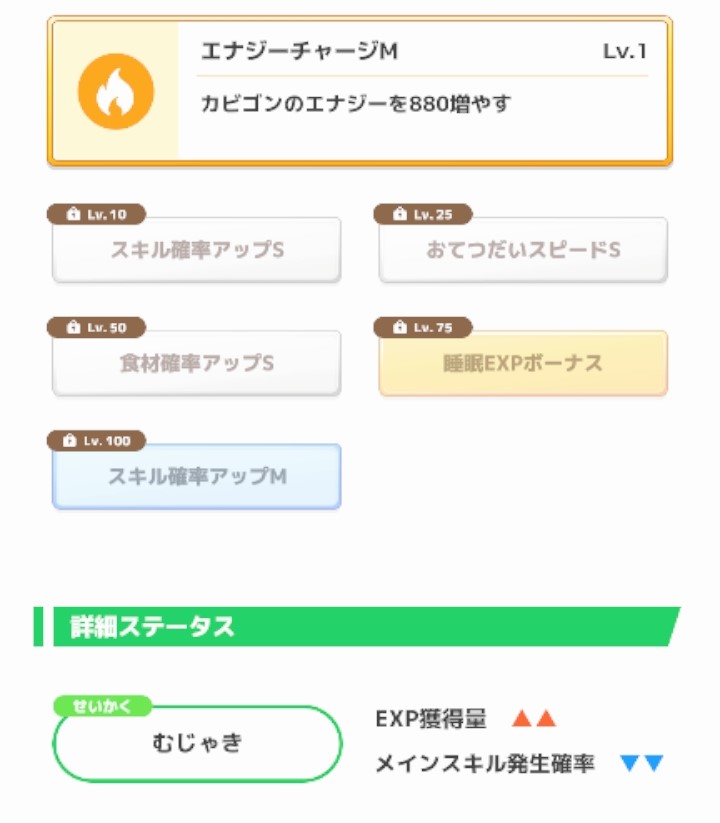Click the lock icon on the Lv.75 badge
The image size is (720, 823).
400,328
